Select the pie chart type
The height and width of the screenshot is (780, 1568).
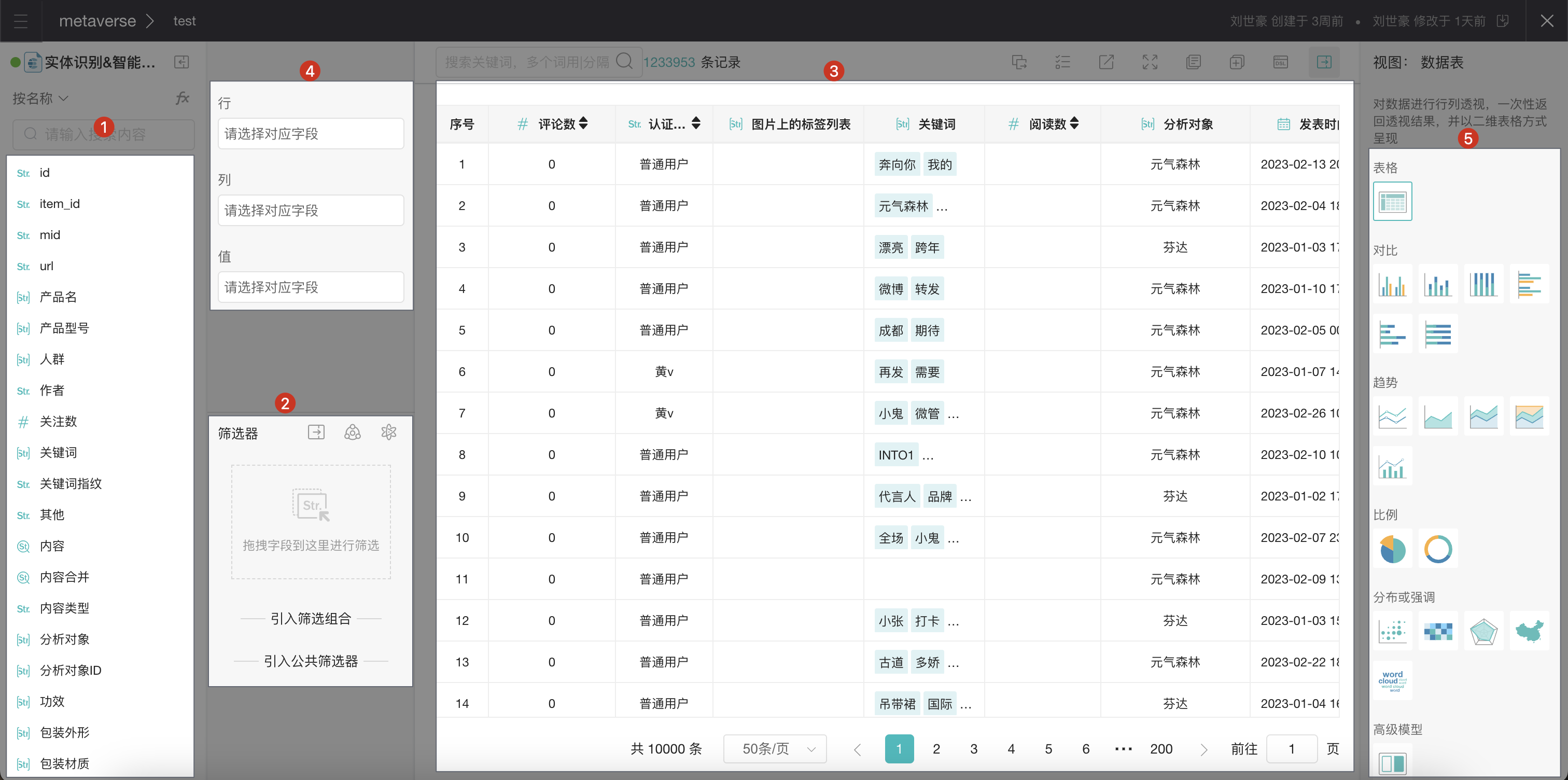pyautogui.click(x=1392, y=549)
